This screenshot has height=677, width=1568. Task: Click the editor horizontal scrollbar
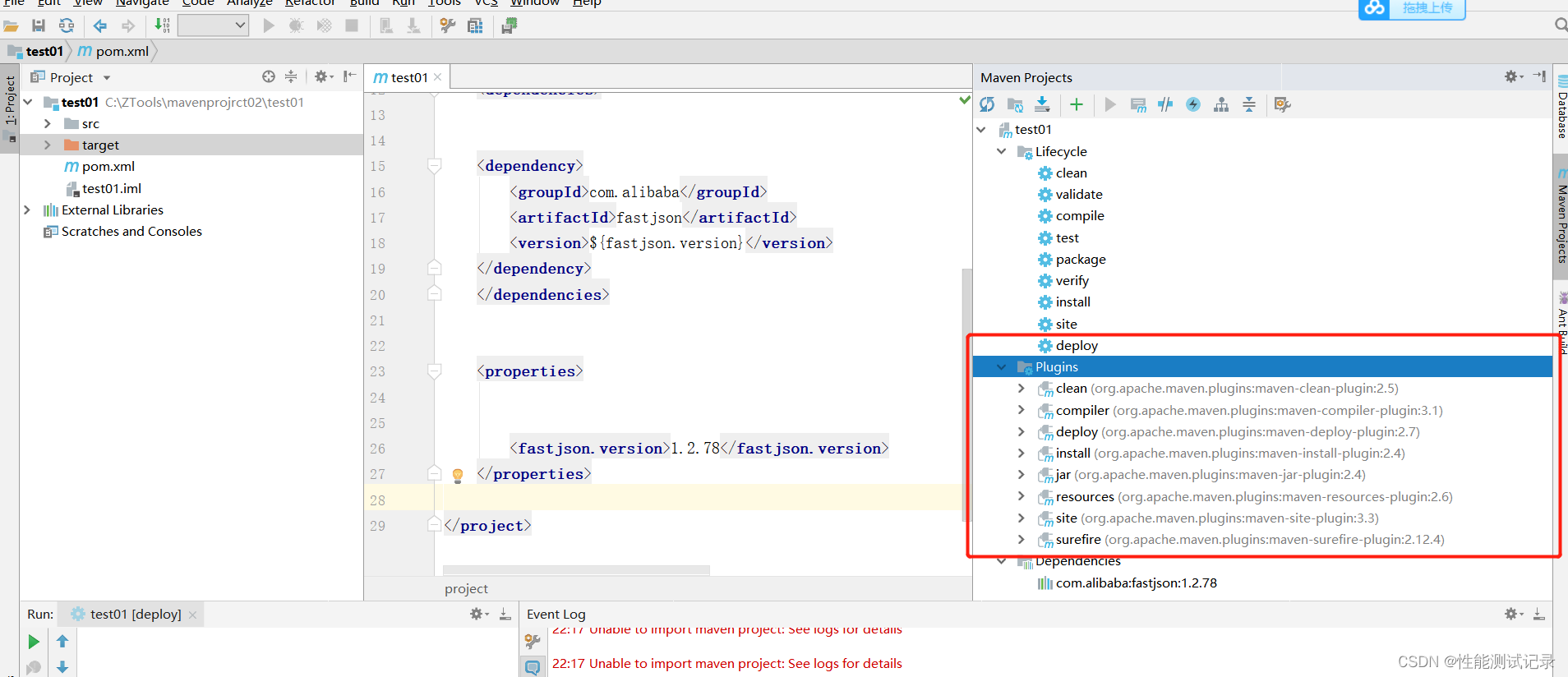576,569
